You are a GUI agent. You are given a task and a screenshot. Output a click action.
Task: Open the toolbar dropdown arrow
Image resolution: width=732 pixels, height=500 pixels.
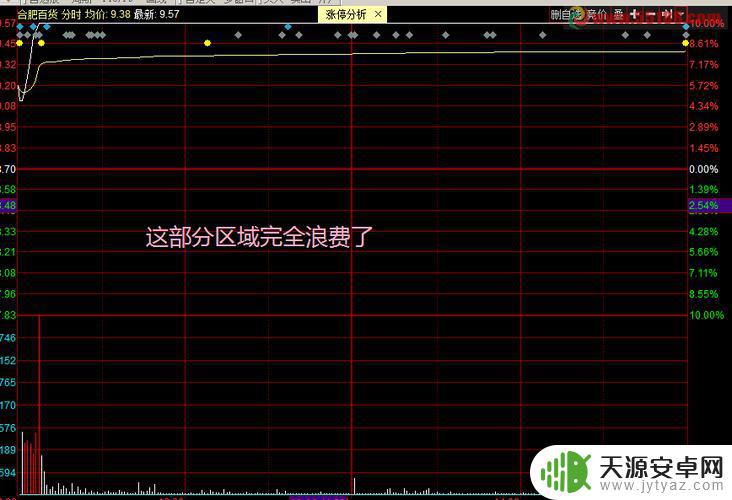(681, 15)
